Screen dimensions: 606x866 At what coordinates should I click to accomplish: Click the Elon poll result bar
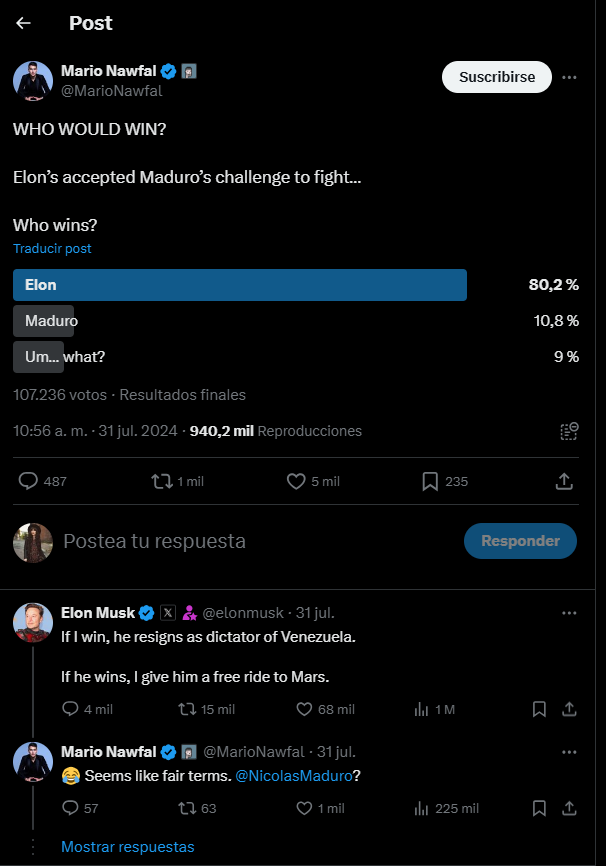pyautogui.click(x=240, y=285)
